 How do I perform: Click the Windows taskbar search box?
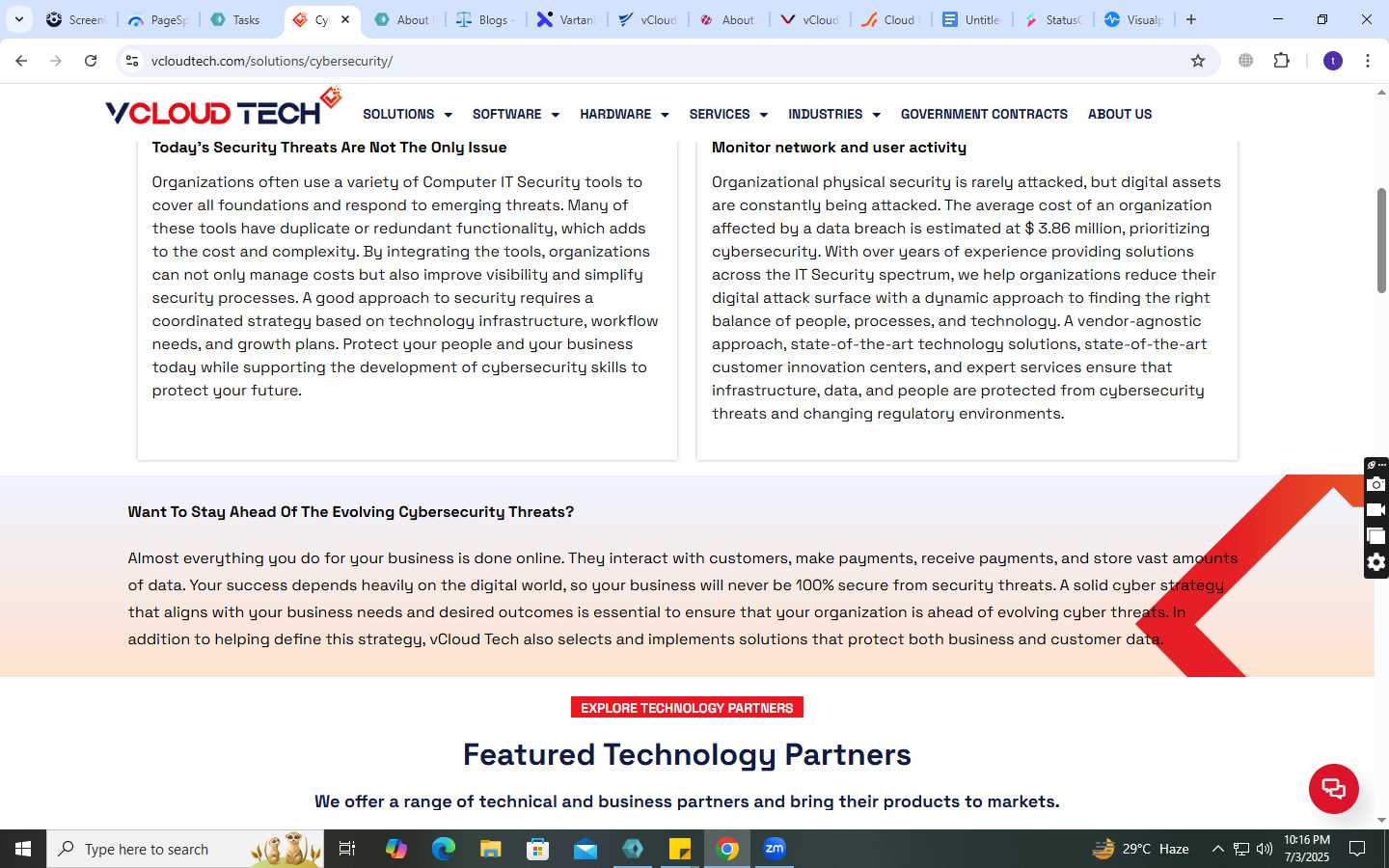pos(185,849)
